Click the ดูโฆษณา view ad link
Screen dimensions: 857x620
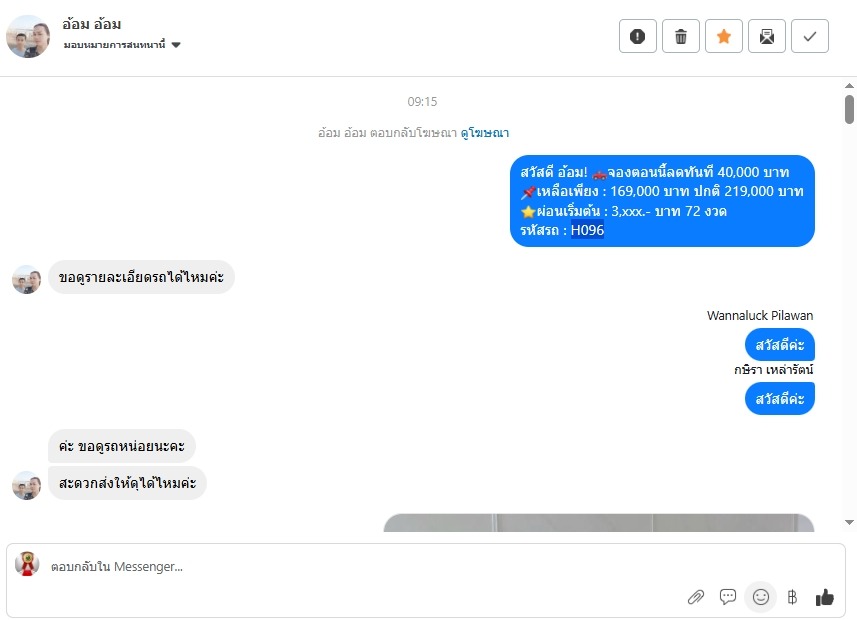485,133
